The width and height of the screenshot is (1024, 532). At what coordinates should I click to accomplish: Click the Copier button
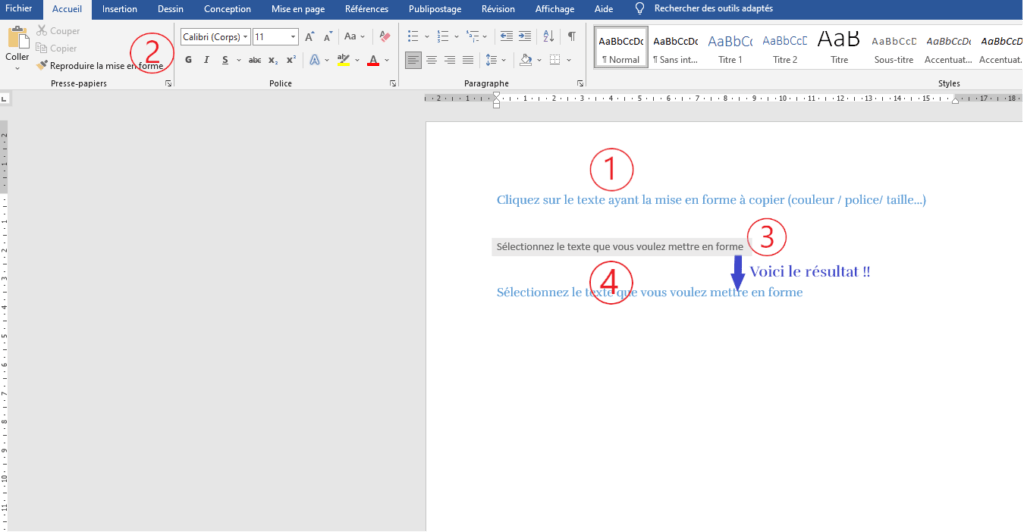coord(56,48)
